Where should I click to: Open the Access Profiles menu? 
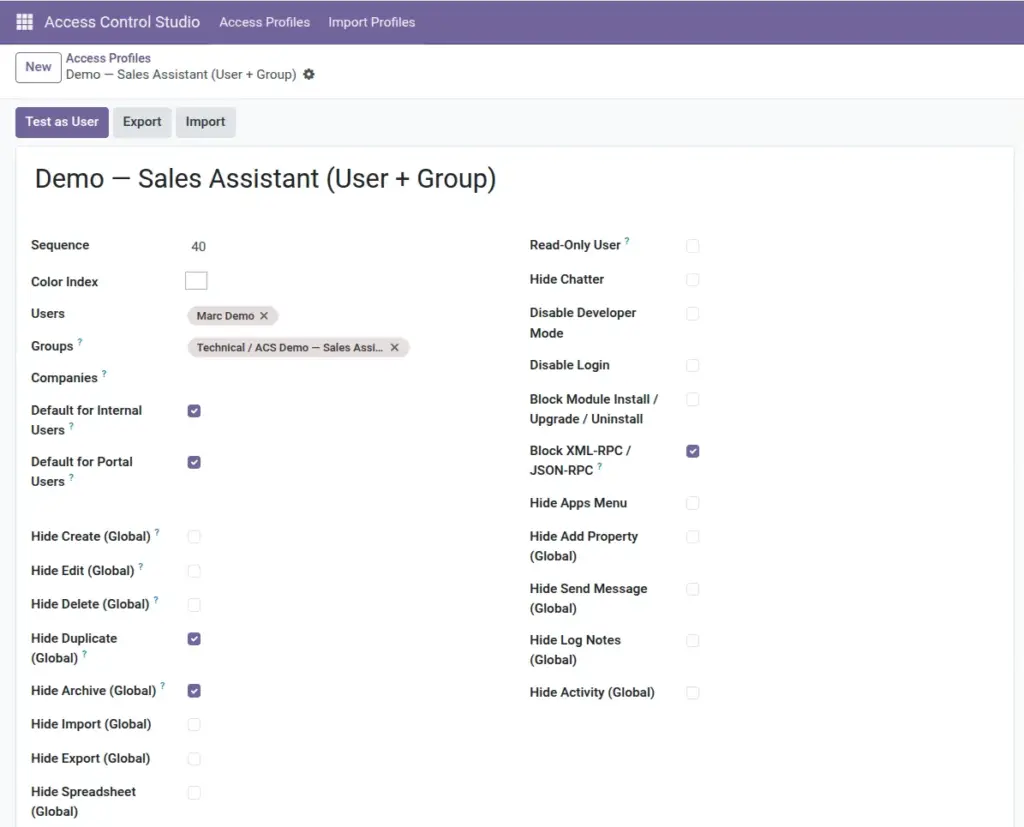point(264,22)
